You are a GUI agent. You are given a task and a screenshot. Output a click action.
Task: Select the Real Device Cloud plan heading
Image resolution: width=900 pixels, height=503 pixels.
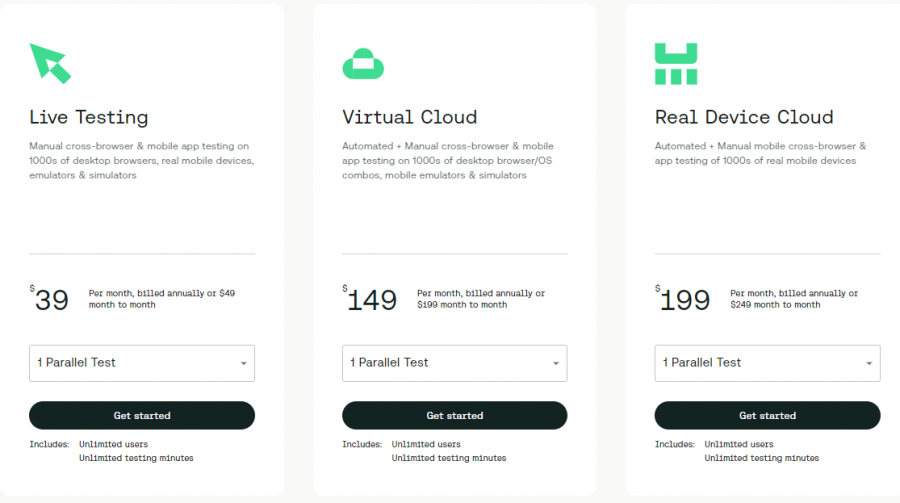tap(744, 117)
